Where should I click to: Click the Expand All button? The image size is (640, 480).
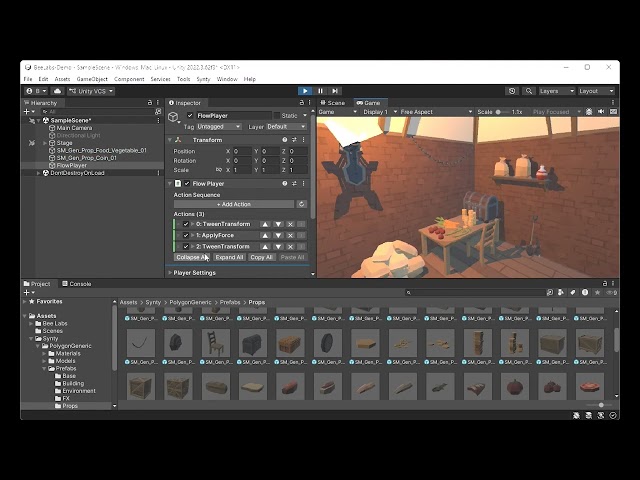click(x=229, y=257)
